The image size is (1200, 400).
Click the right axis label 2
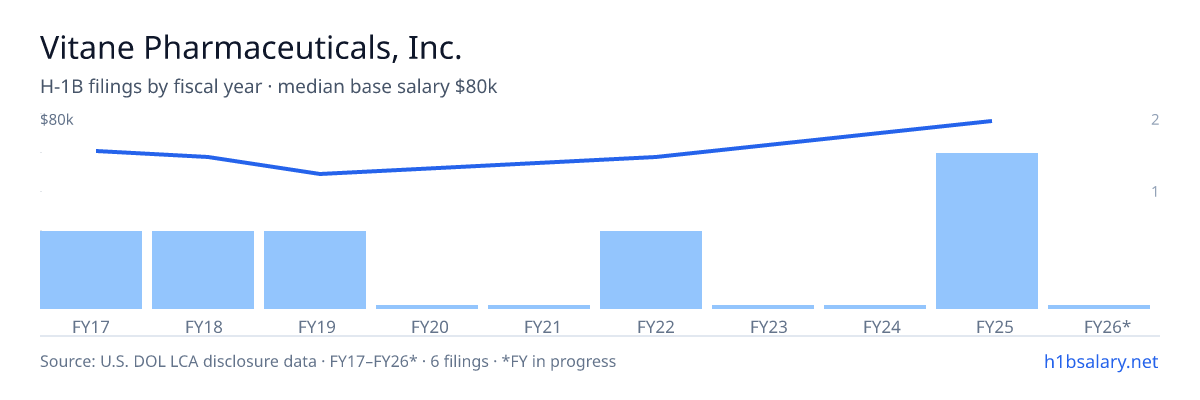click(1155, 120)
